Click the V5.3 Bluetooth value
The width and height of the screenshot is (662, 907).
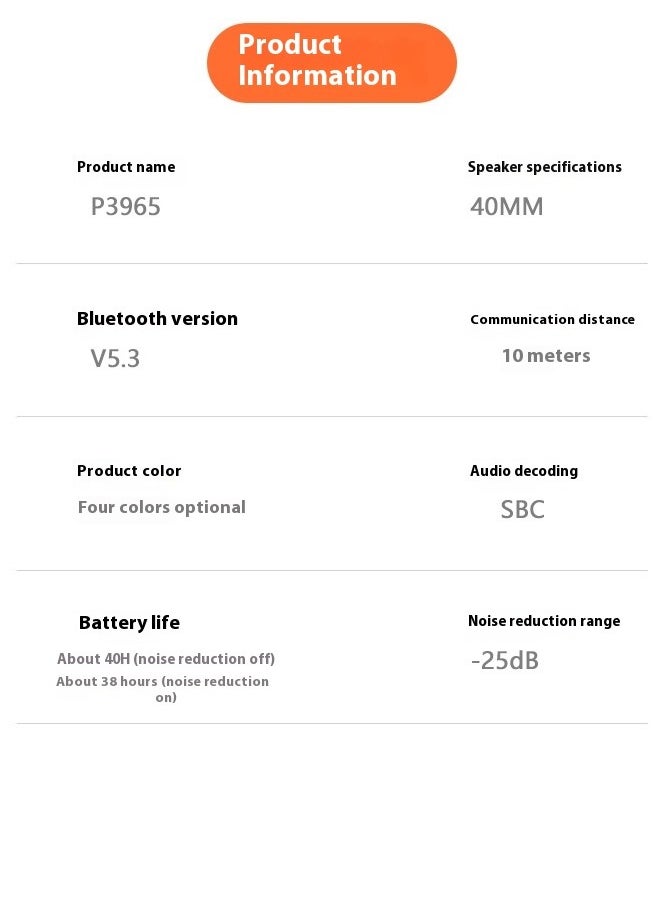(115, 359)
